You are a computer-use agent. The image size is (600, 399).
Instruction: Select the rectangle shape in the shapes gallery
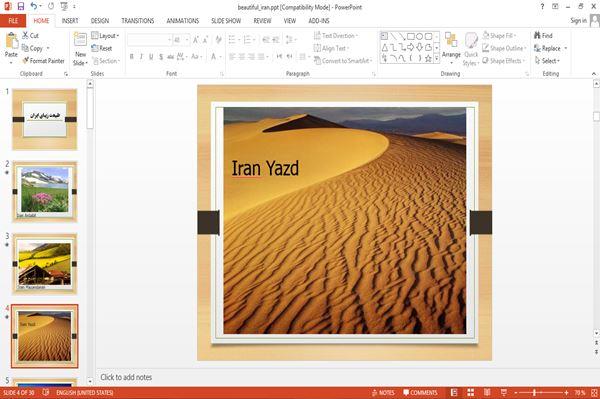pyautogui.click(x=411, y=36)
